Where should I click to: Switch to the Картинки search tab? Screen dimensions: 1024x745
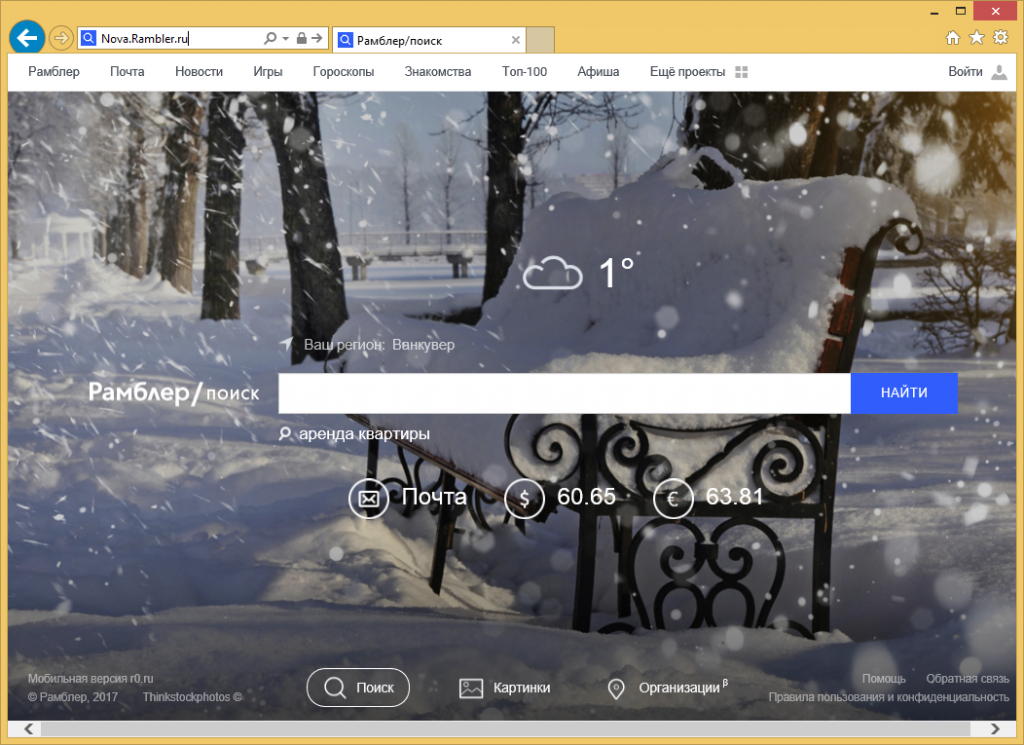pos(505,688)
